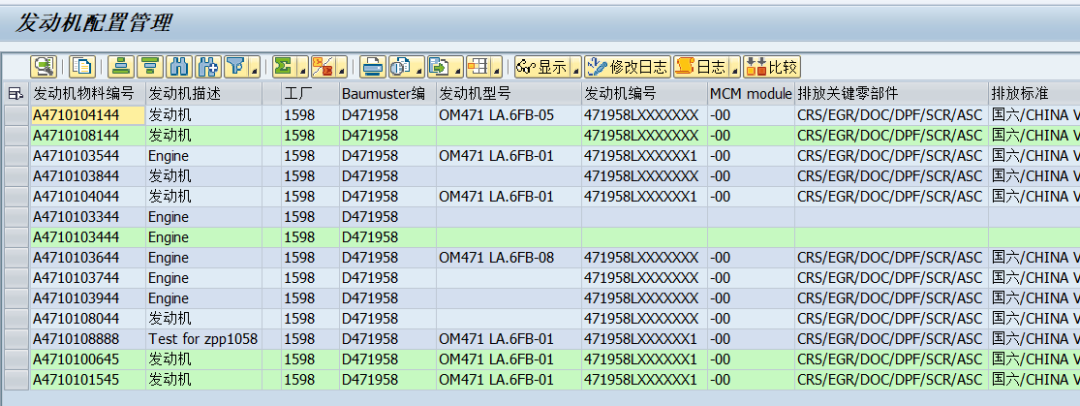The width and height of the screenshot is (1080, 406).
Task: Click material number cell A4710108144
Action: click(x=87, y=135)
